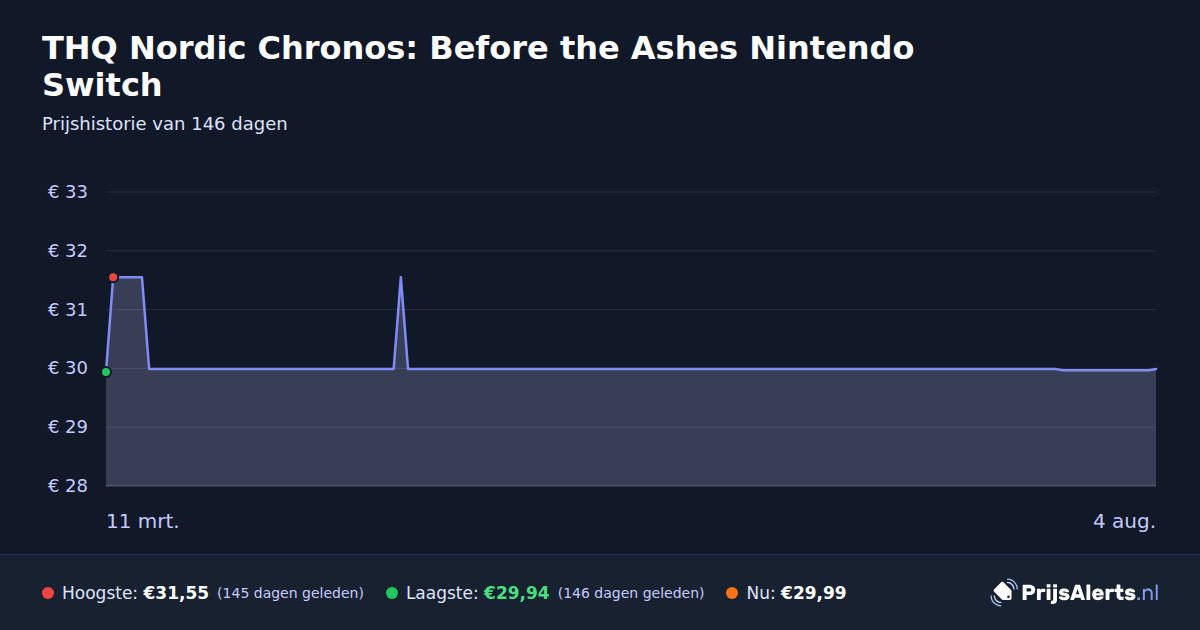Click the highest price value €31,55
1200x630 pixels.
pos(176,593)
